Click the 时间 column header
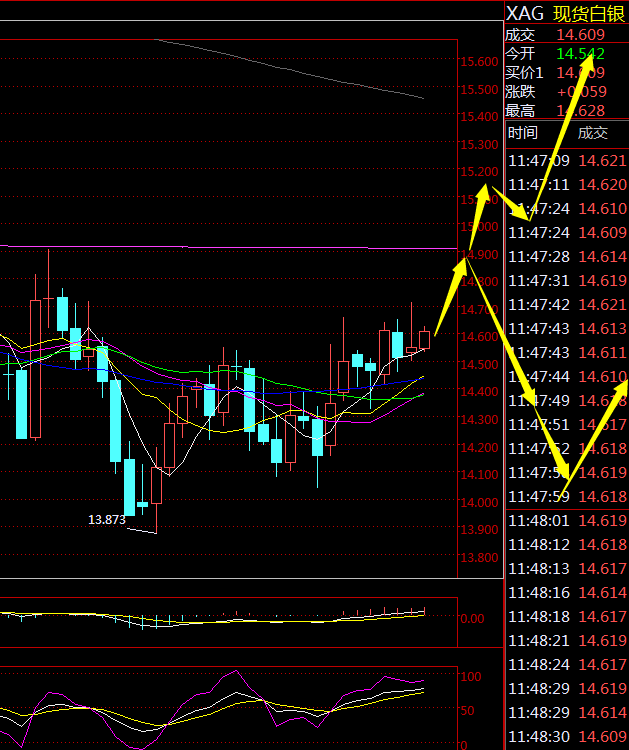Viewport: 629px width, 750px height. (523, 132)
